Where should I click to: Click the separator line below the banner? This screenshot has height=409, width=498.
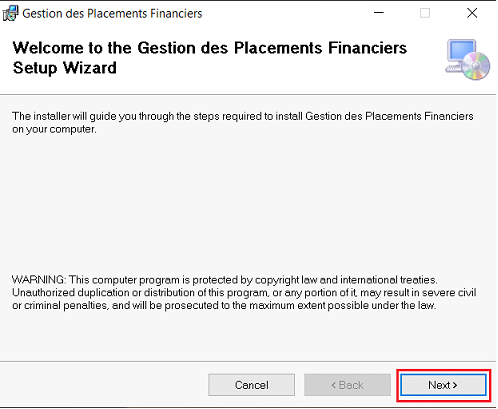pyautogui.click(x=248, y=95)
